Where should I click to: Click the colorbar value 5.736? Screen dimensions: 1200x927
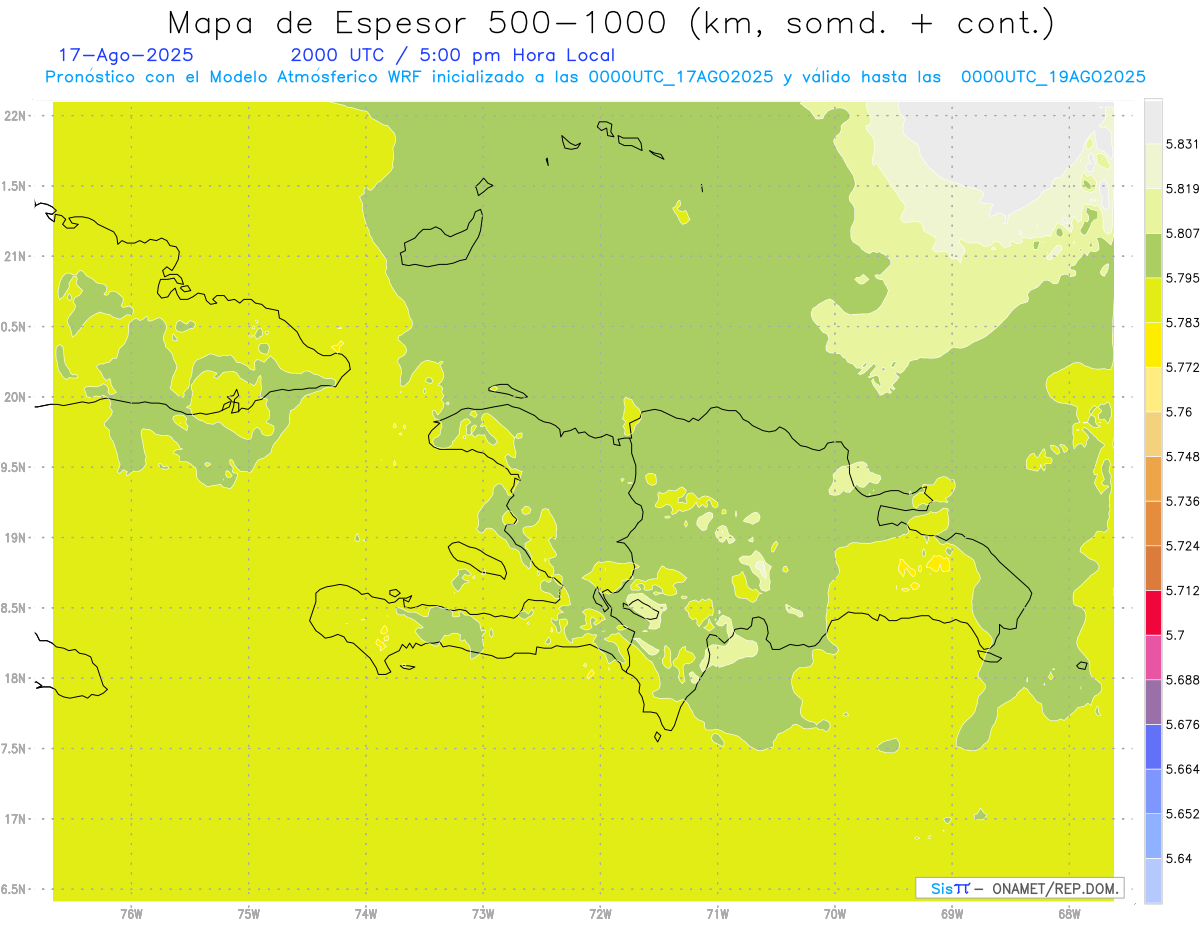pos(1182,501)
